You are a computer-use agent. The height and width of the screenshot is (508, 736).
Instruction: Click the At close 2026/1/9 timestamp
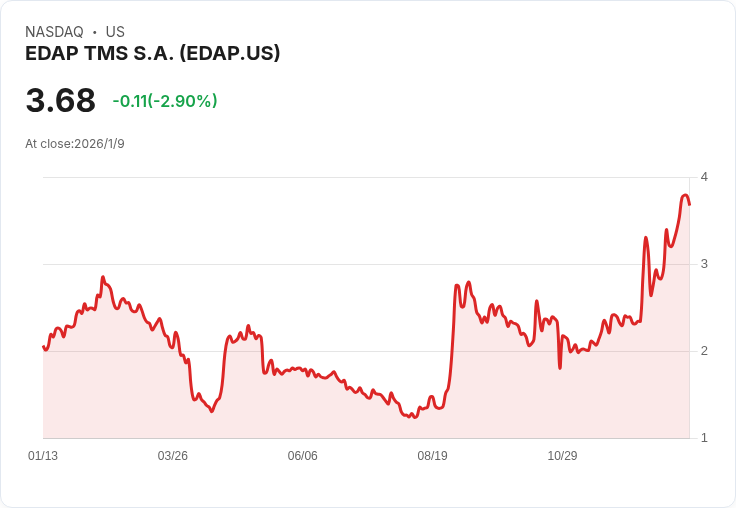tap(75, 144)
